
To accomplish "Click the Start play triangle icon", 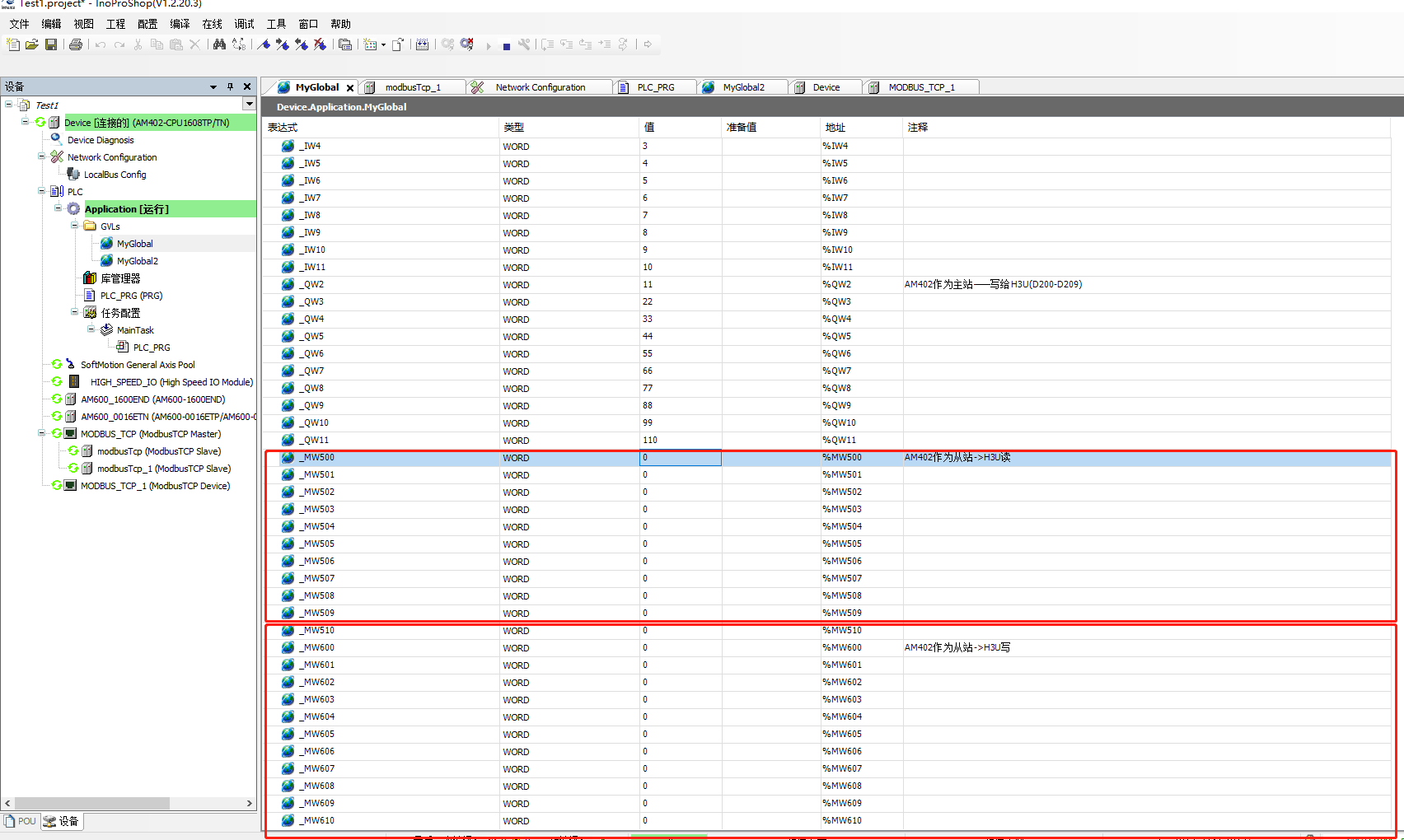I will (489, 46).
